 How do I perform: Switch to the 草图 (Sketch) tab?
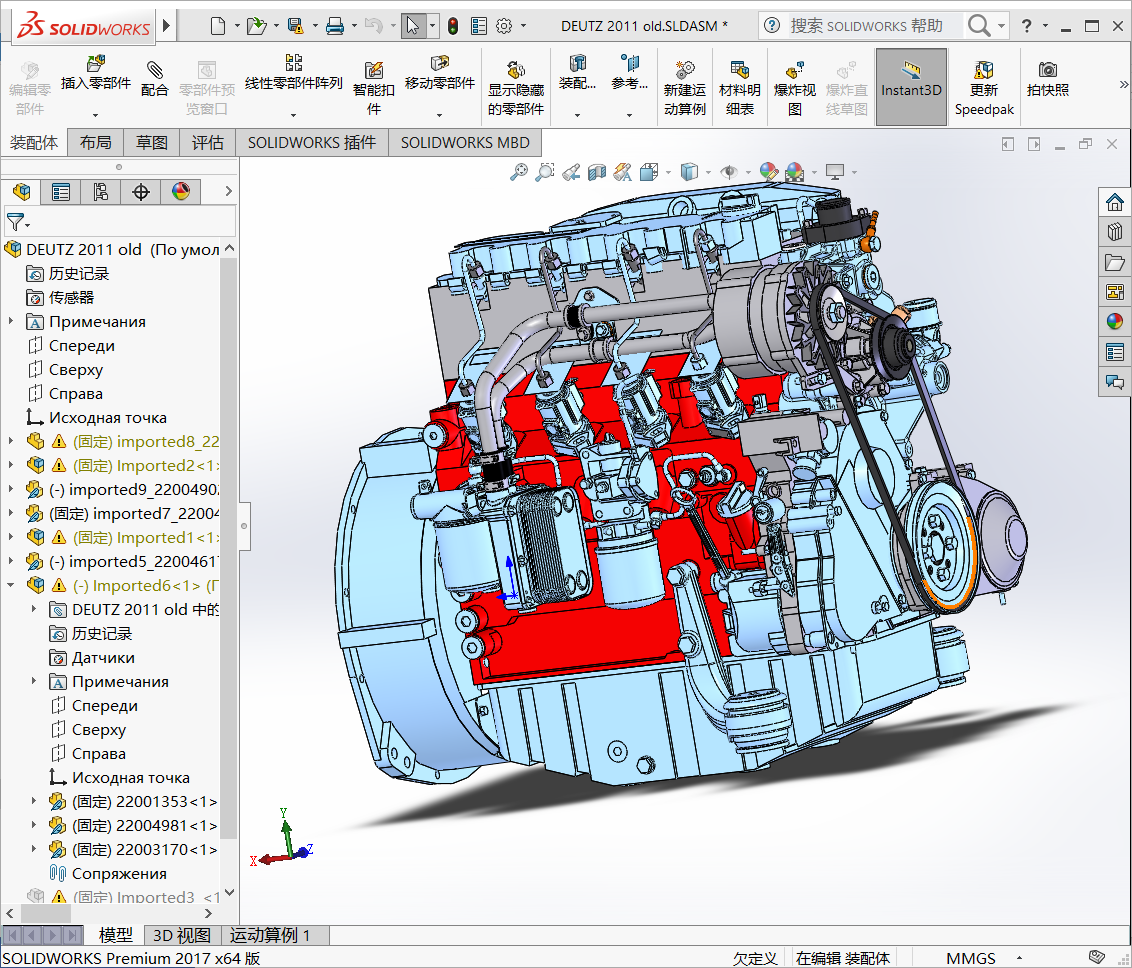152,143
